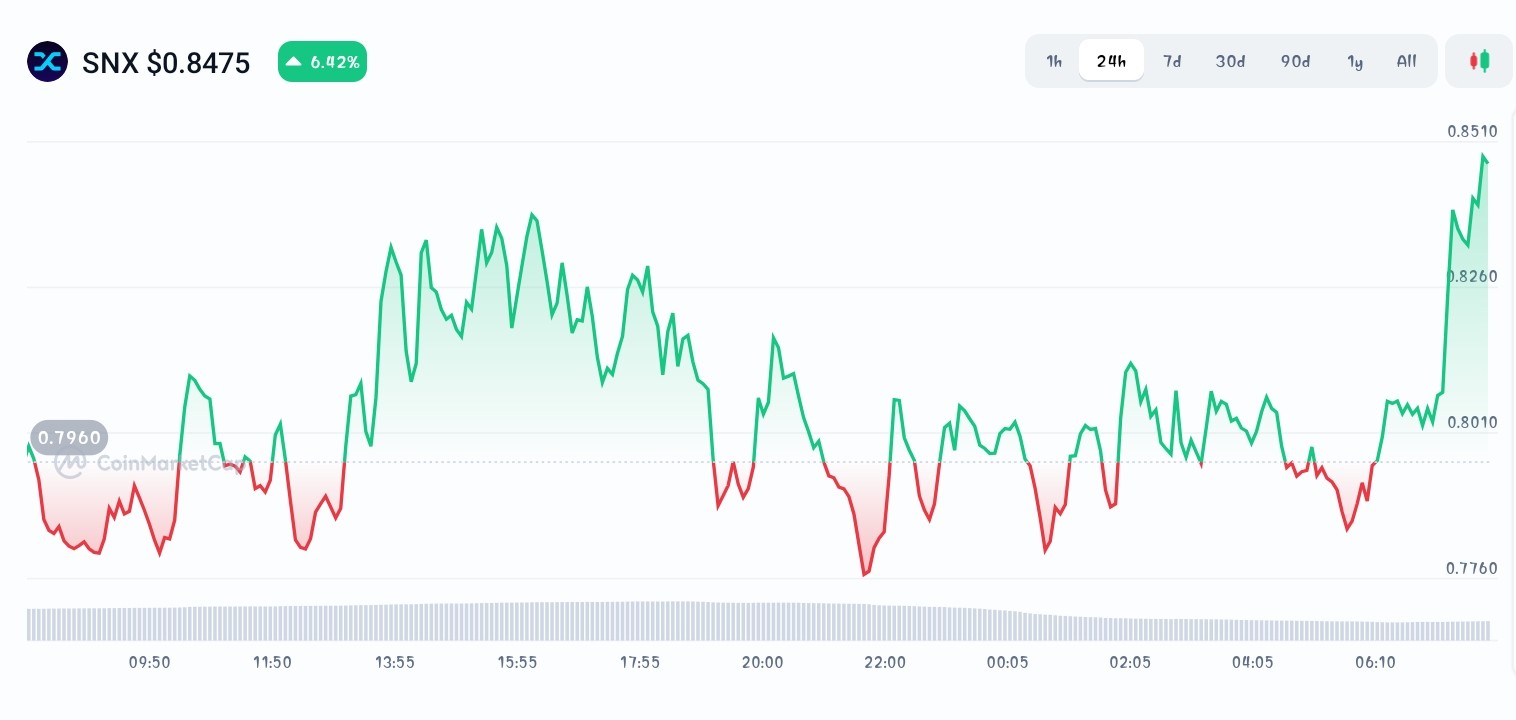This screenshot has width=1516, height=720.
Task: Select the 30d time range
Action: [x=1230, y=61]
